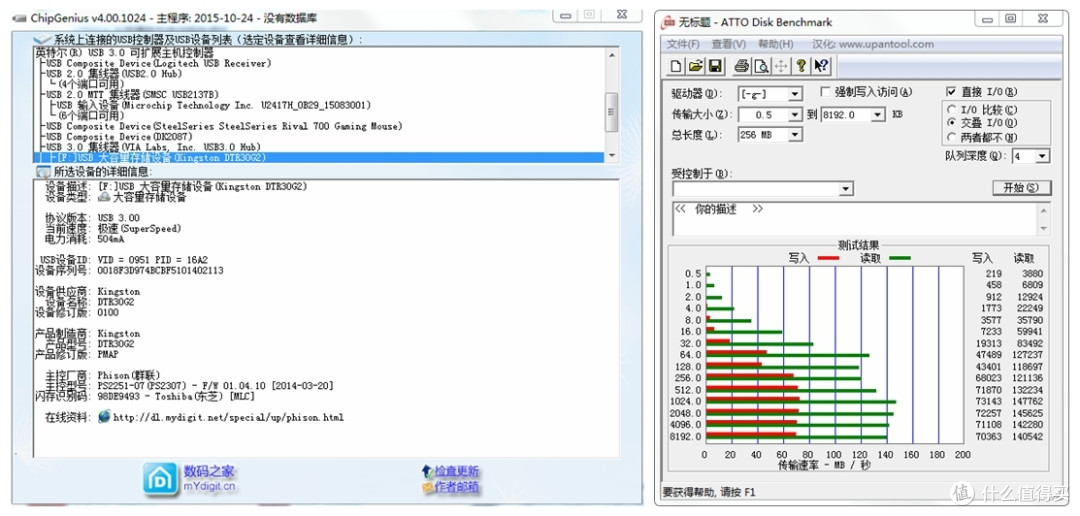Click the Open folder icon in ATTO toolbar
1080x516 pixels.
coord(696,66)
